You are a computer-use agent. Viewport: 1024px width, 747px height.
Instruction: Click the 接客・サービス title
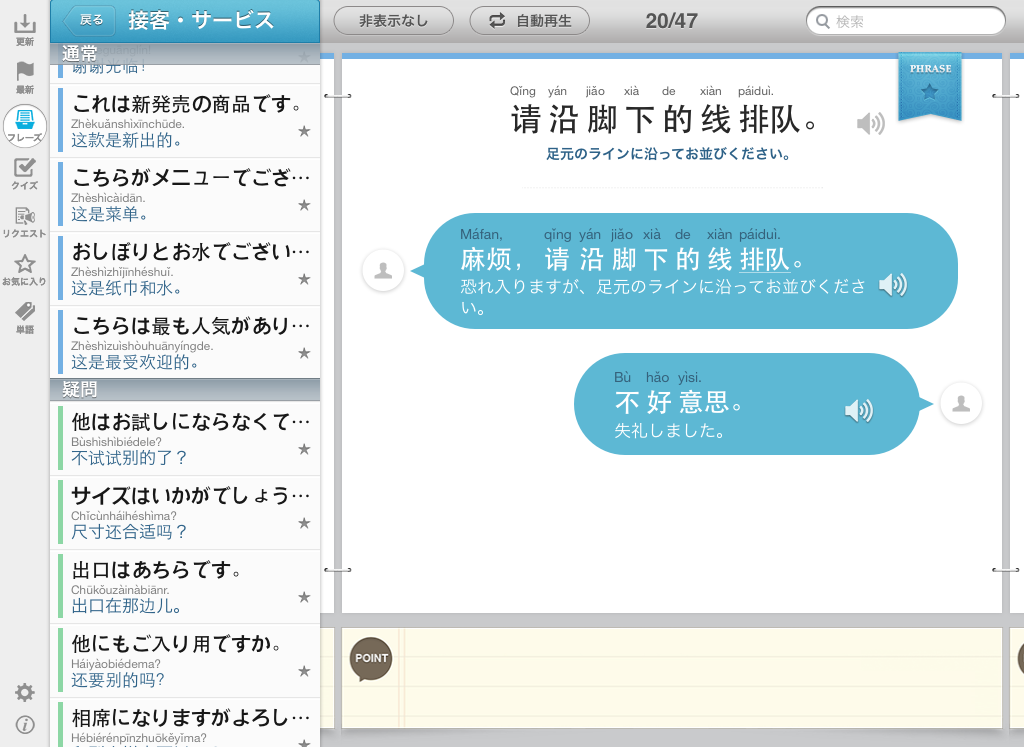pos(201,20)
